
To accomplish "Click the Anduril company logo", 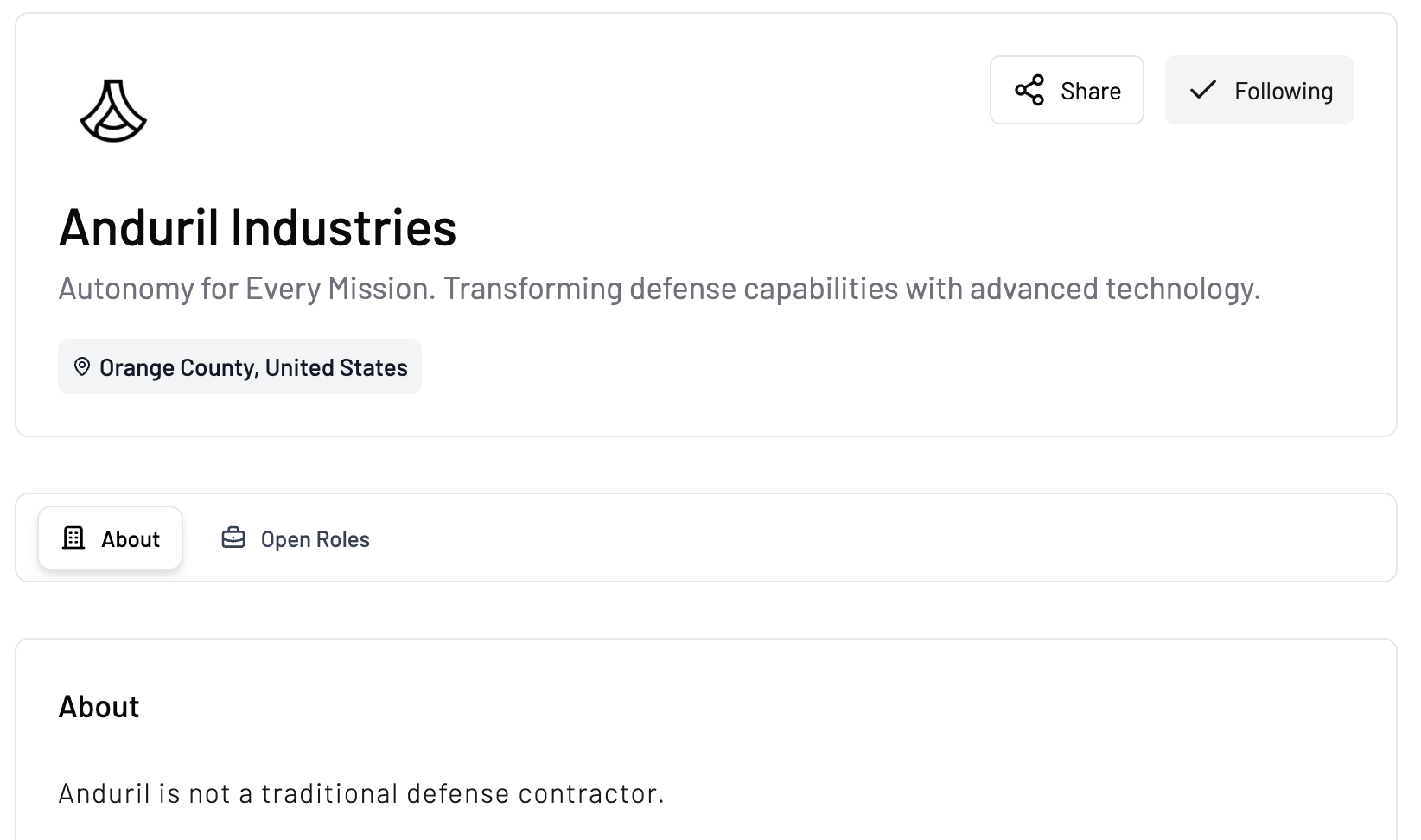I will (x=113, y=111).
